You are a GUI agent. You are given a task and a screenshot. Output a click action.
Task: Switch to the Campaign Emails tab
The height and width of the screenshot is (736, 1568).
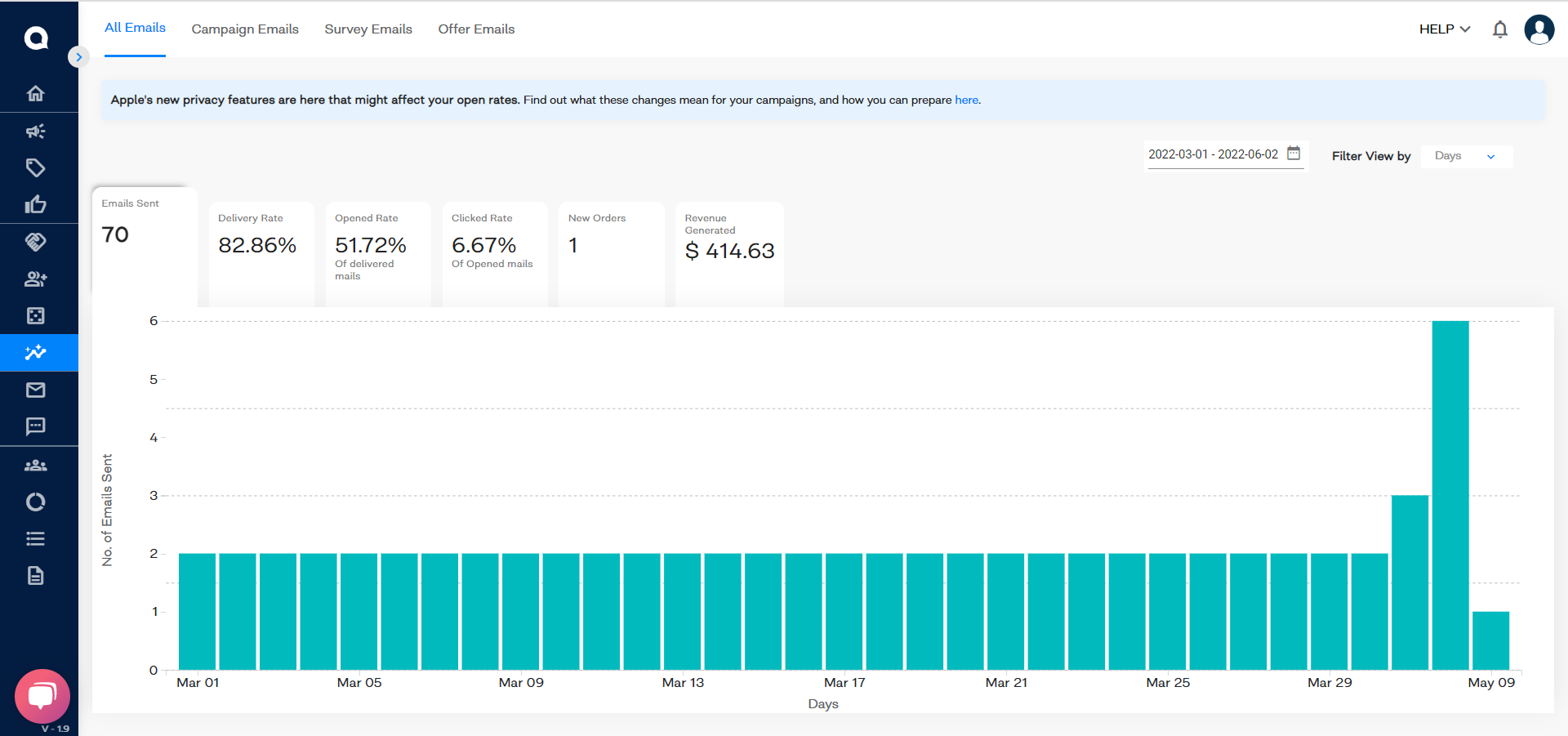[x=245, y=29]
